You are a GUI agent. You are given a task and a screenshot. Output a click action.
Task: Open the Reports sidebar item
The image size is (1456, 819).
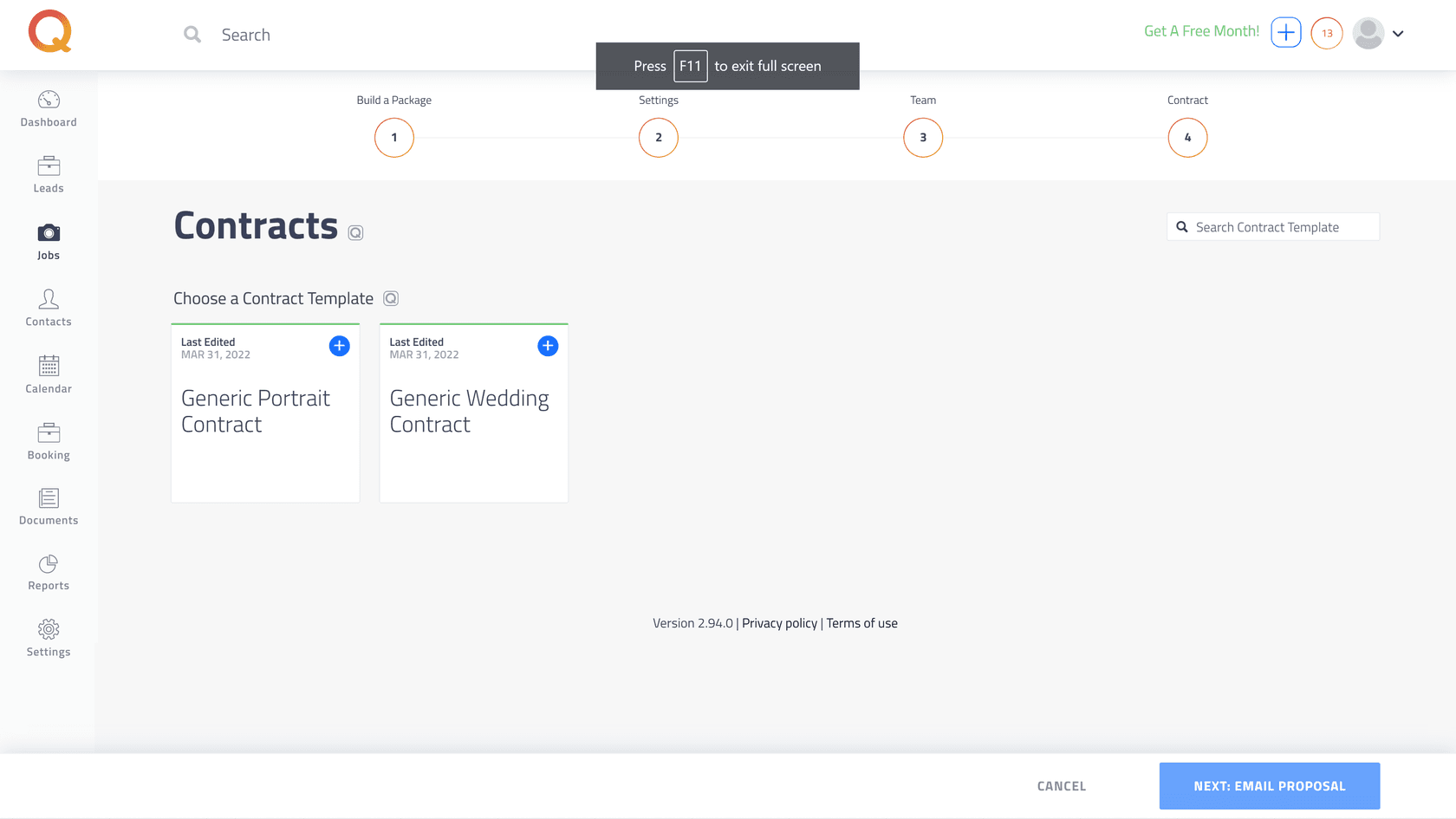point(49,573)
